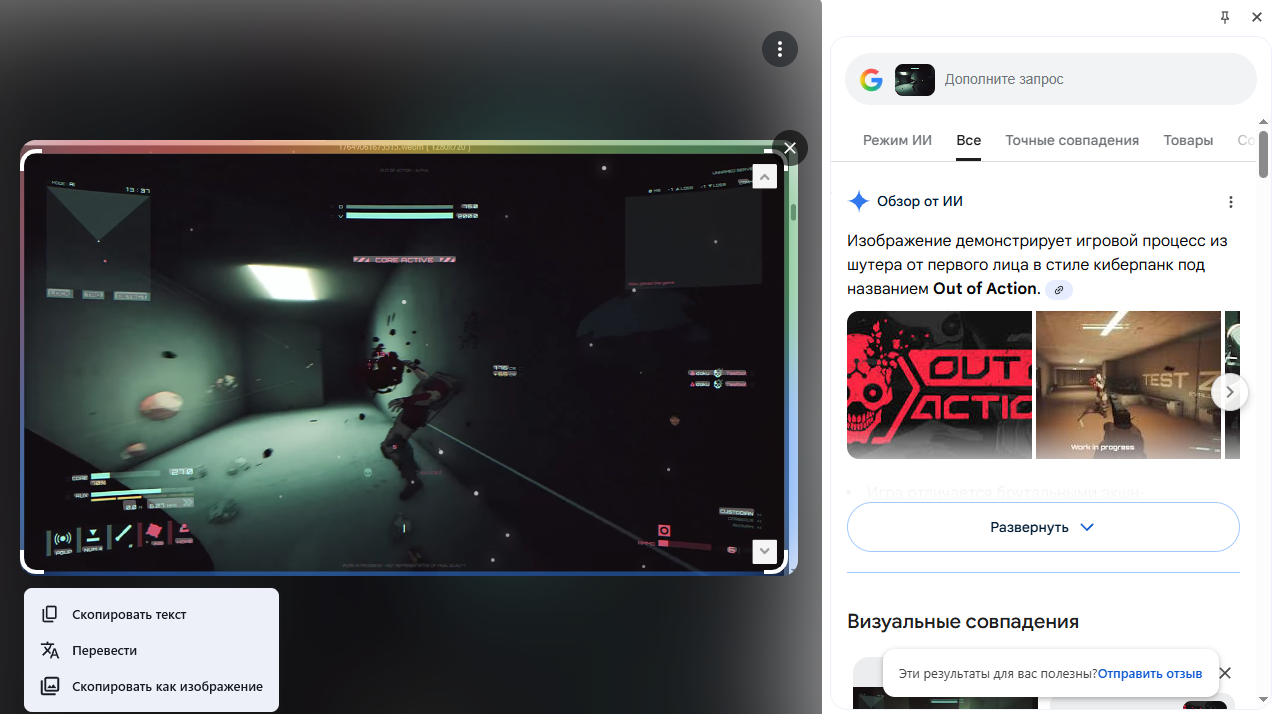Click the 'CORE ACTIVE' label in game image

(x=404, y=260)
